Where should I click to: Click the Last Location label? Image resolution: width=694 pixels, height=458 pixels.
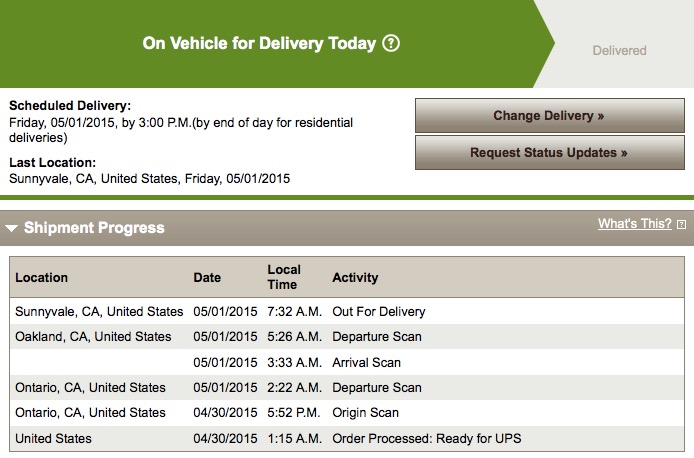52,162
